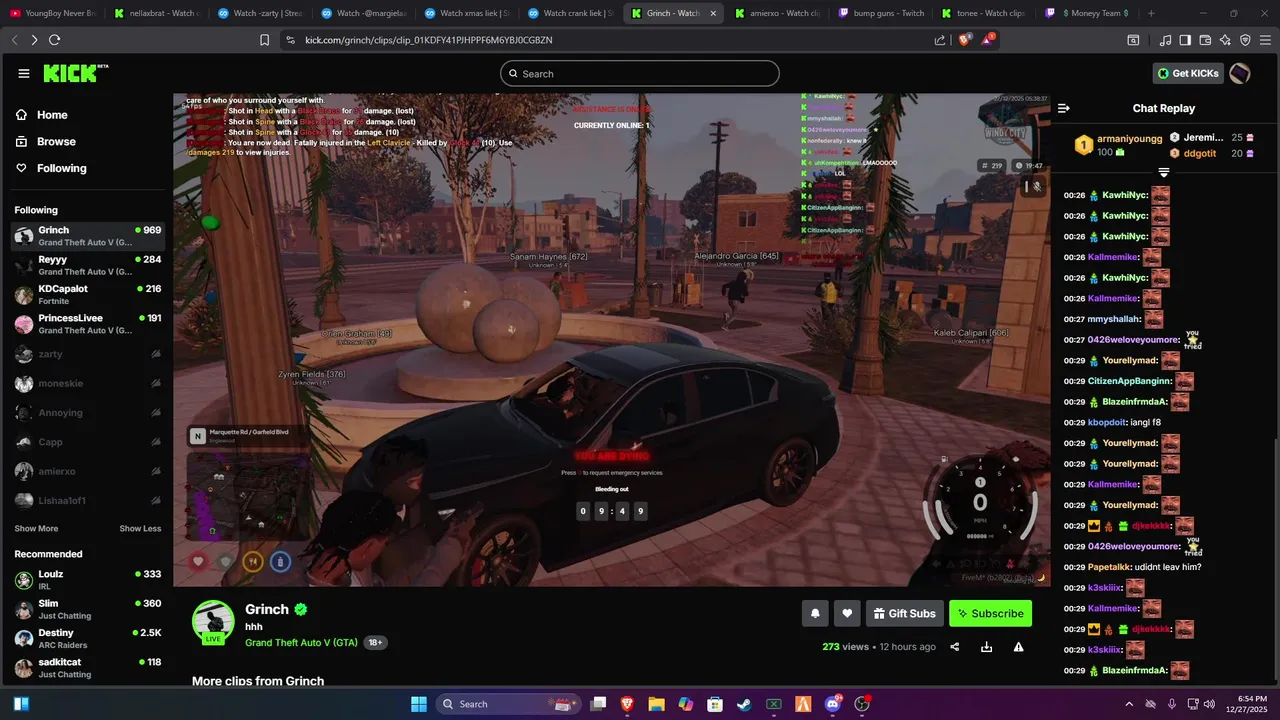Open the browser main menu
This screenshot has height=720, width=1280.
[x=1266, y=40]
